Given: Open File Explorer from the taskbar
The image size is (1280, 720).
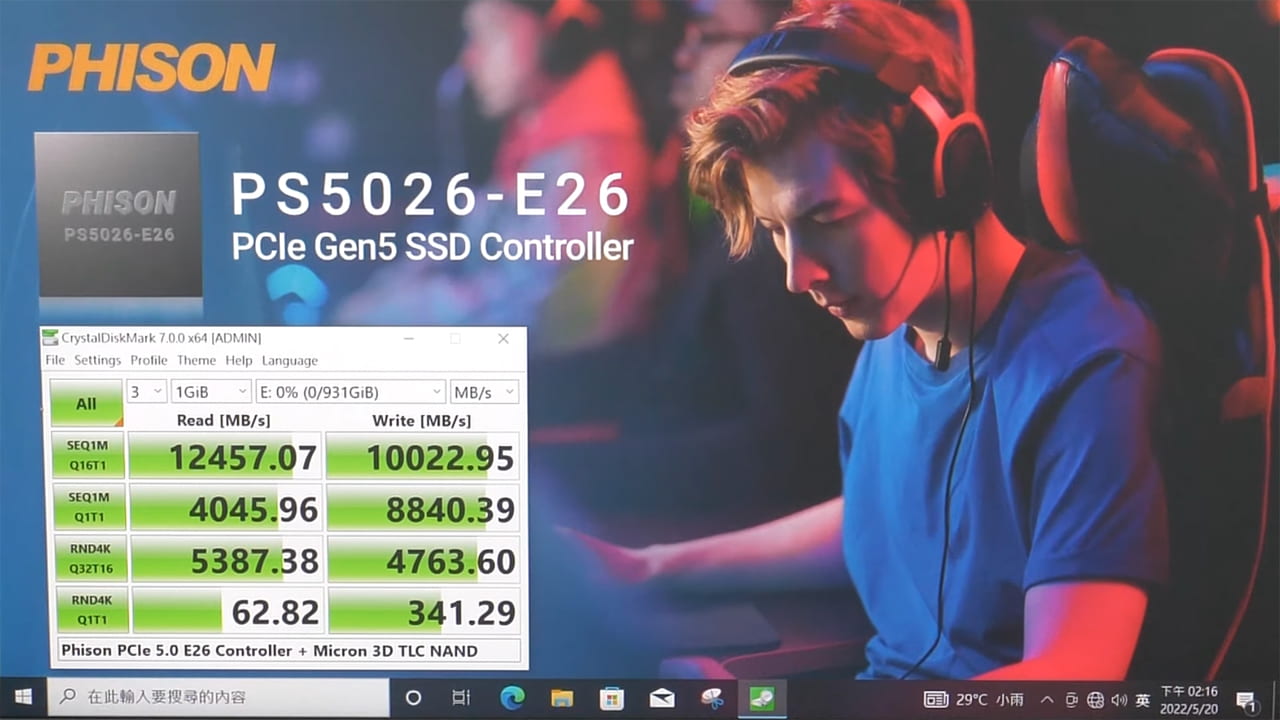Looking at the screenshot, I should (562, 697).
